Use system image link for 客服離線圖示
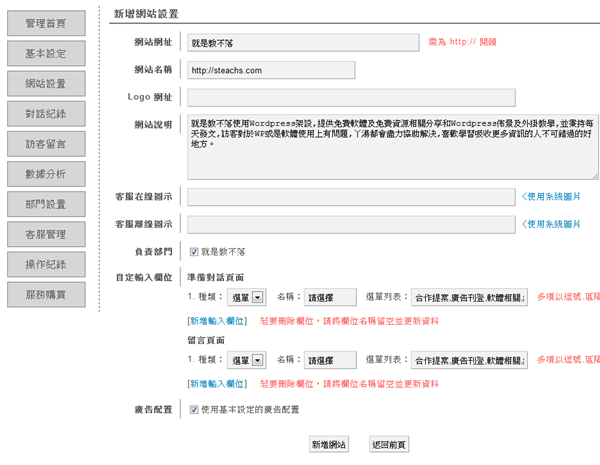Viewport: 600px width, 465px height. tap(551, 224)
